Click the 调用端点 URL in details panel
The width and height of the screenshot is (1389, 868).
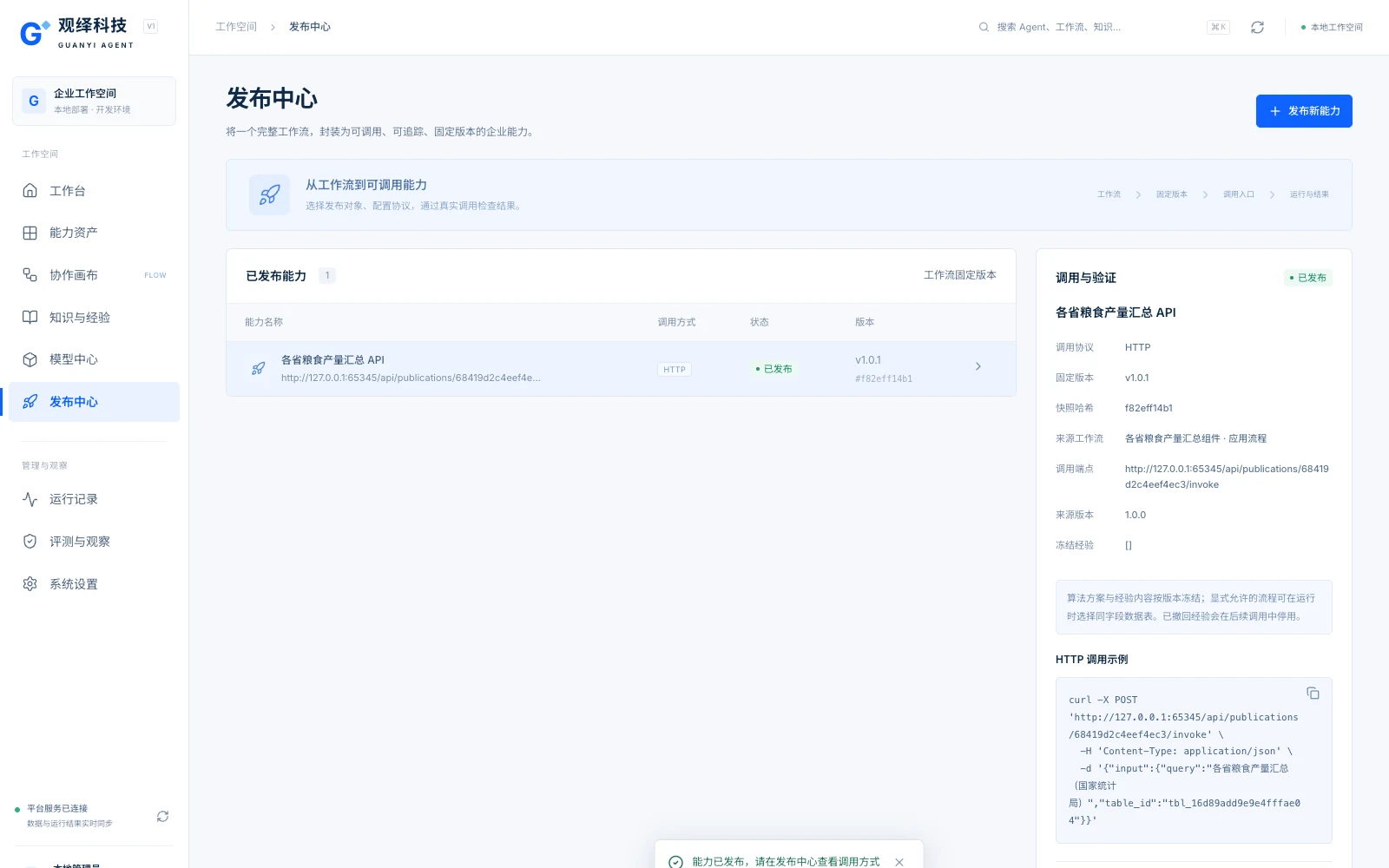1227,477
